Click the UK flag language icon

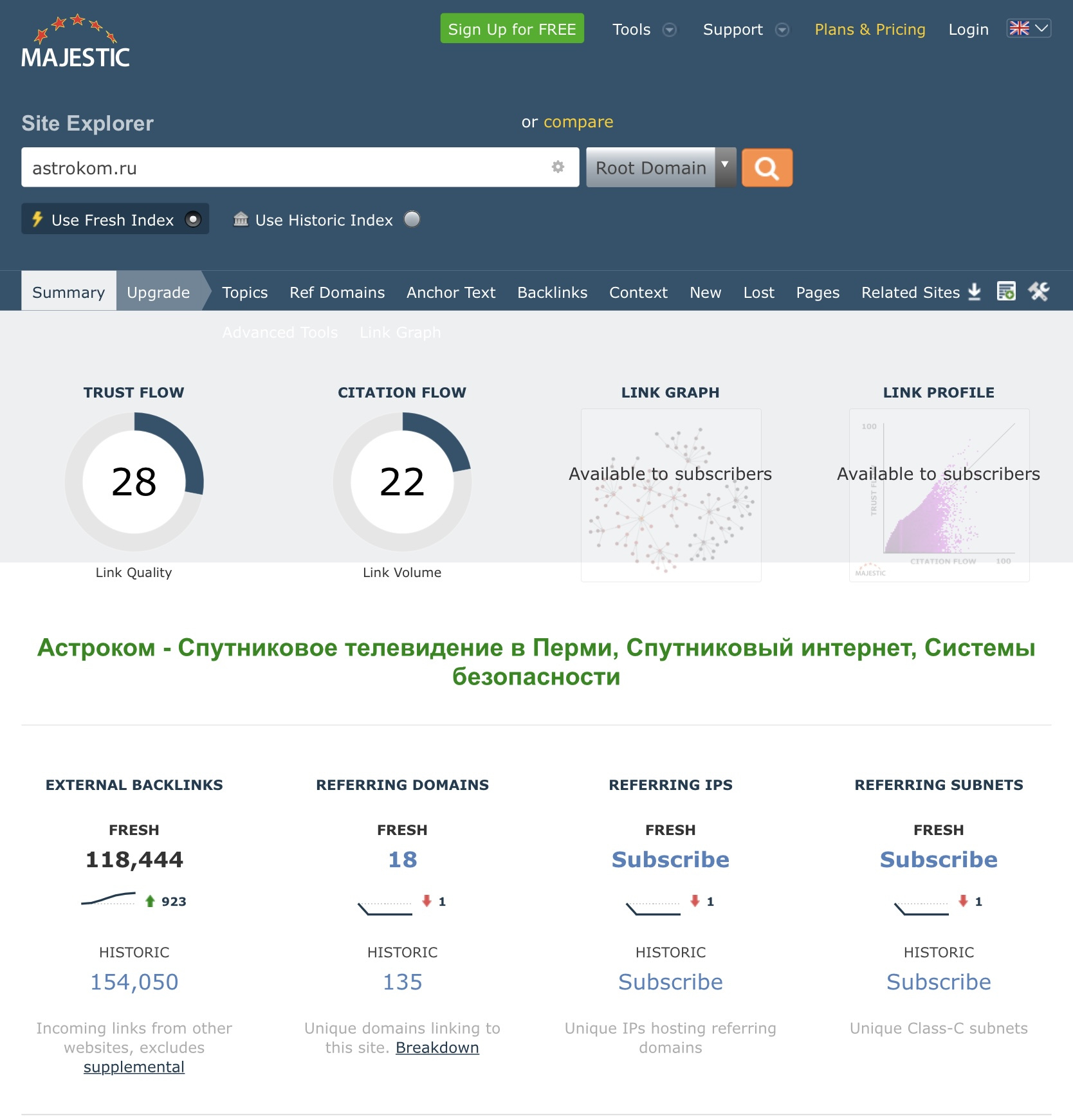(1019, 28)
